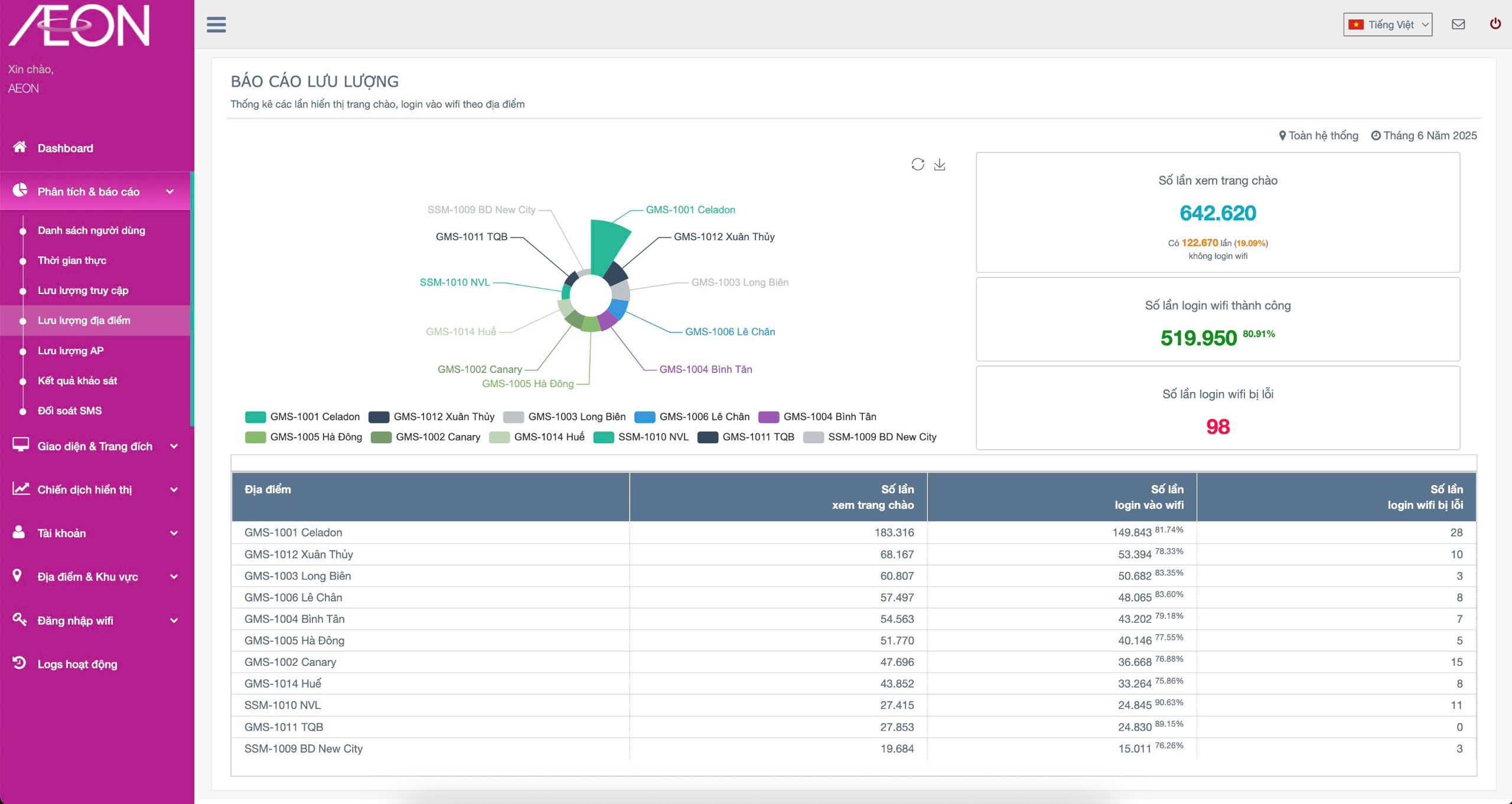Select GMS-1001 Celadon table row name
The height and width of the screenshot is (804, 1512).
coord(293,532)
